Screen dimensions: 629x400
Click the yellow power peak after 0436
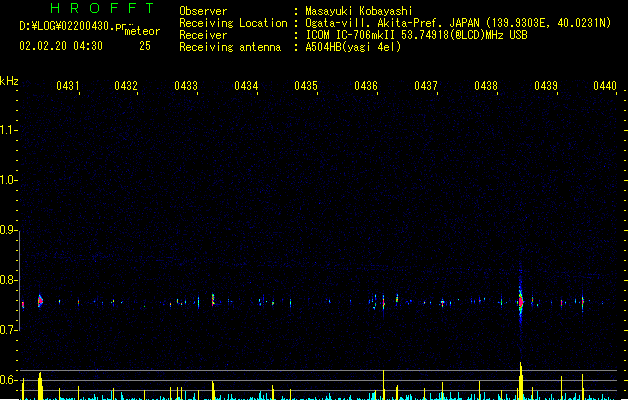[383, 385]
